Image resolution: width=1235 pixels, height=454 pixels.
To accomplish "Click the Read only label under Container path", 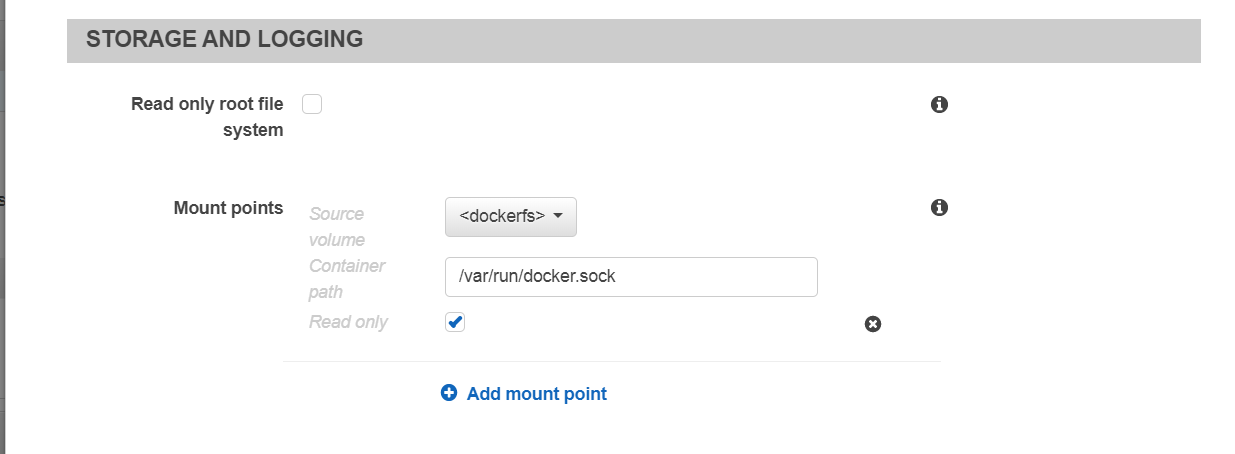I will (348, 322).
